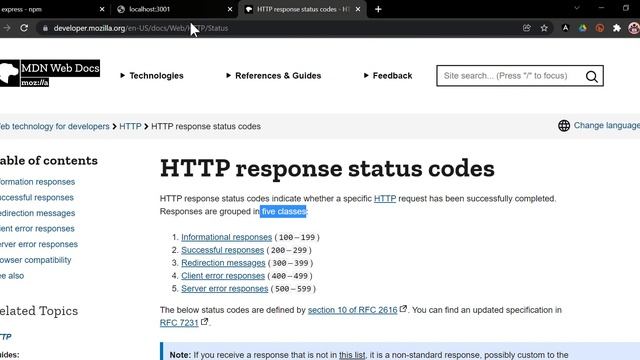
Task: Jump to Successful responses in table of contents
Action: coord(37,198)
